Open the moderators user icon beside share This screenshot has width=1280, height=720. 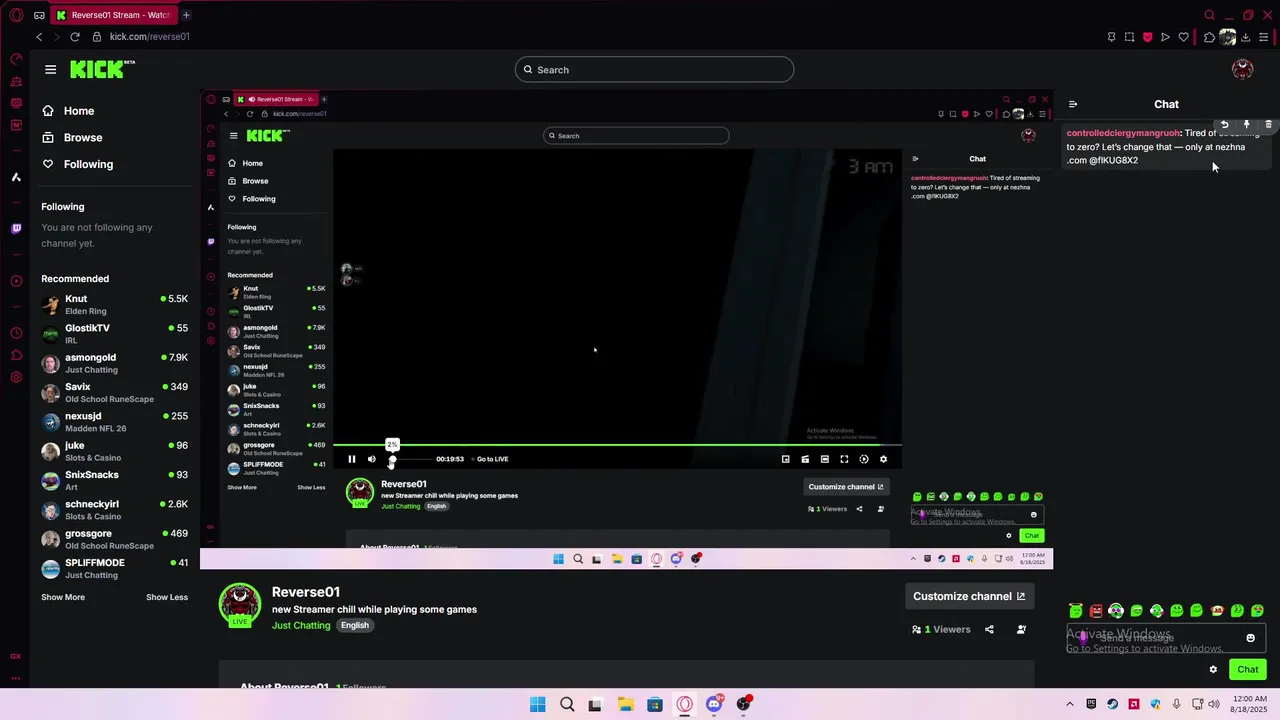[x=1021, y=629]
